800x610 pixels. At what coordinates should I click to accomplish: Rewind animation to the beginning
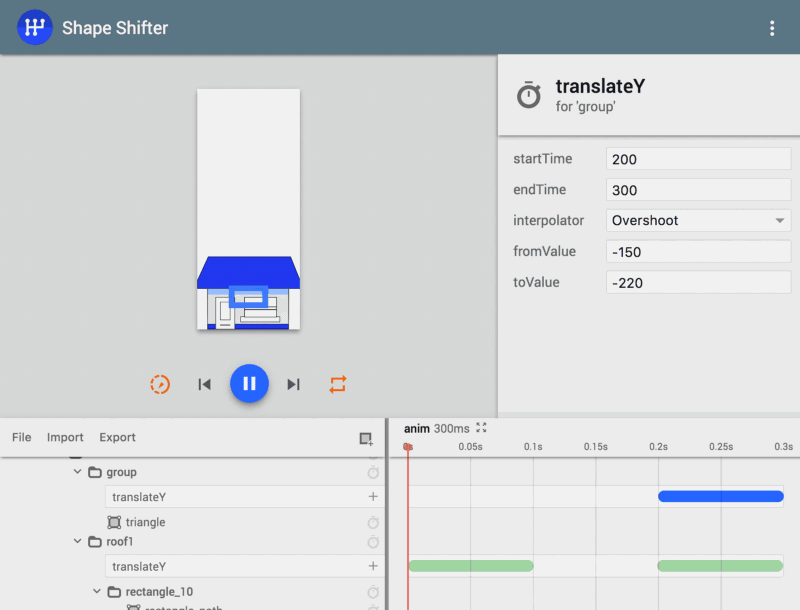click(205, 384)
